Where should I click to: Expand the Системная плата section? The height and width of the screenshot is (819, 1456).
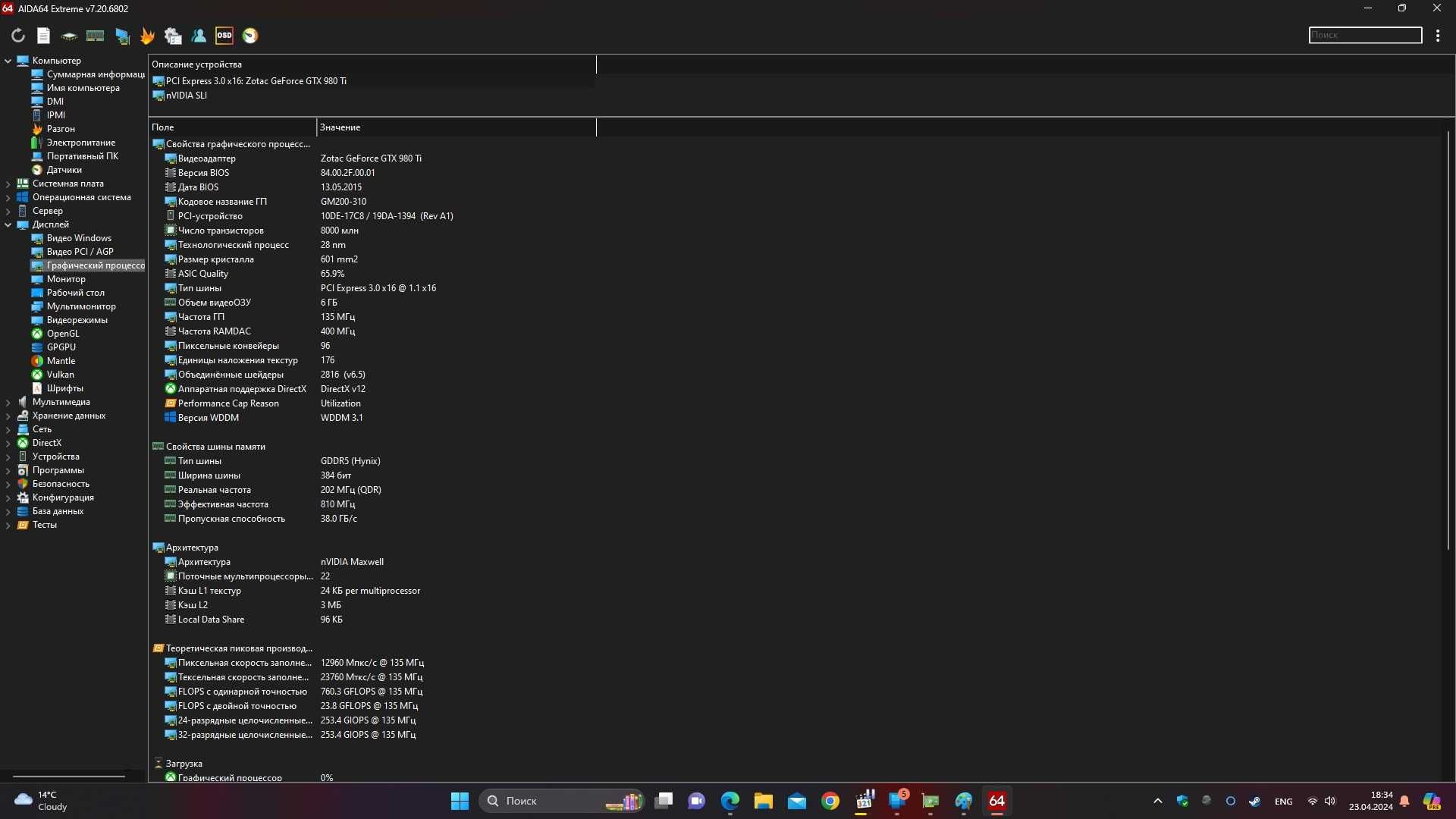[8, 183]
